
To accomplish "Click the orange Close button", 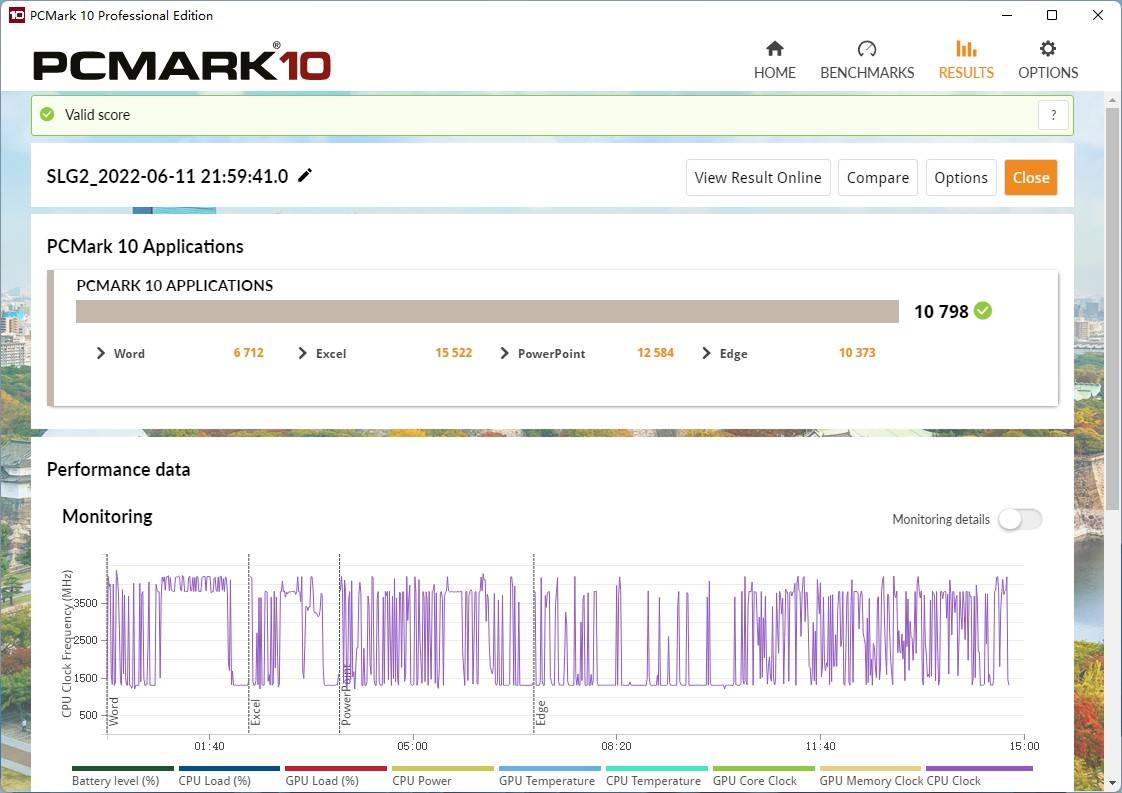I will click(x=1030, y=177).
